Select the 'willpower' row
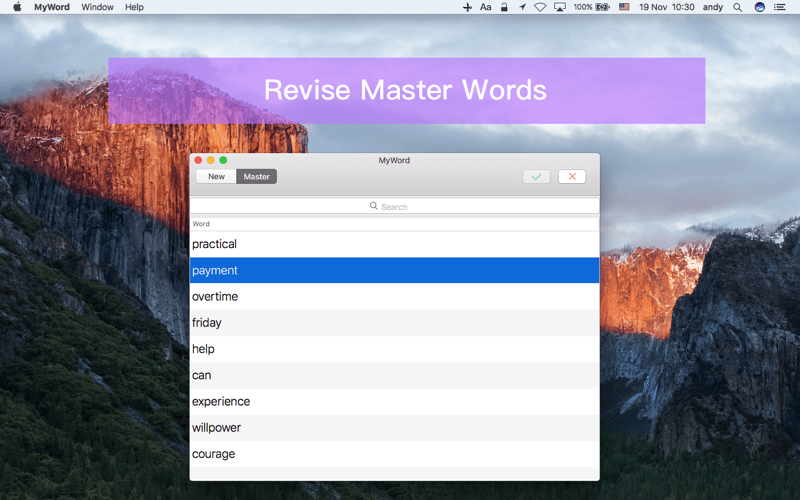This screenshot has height=500, width=800. pos(394,428)
